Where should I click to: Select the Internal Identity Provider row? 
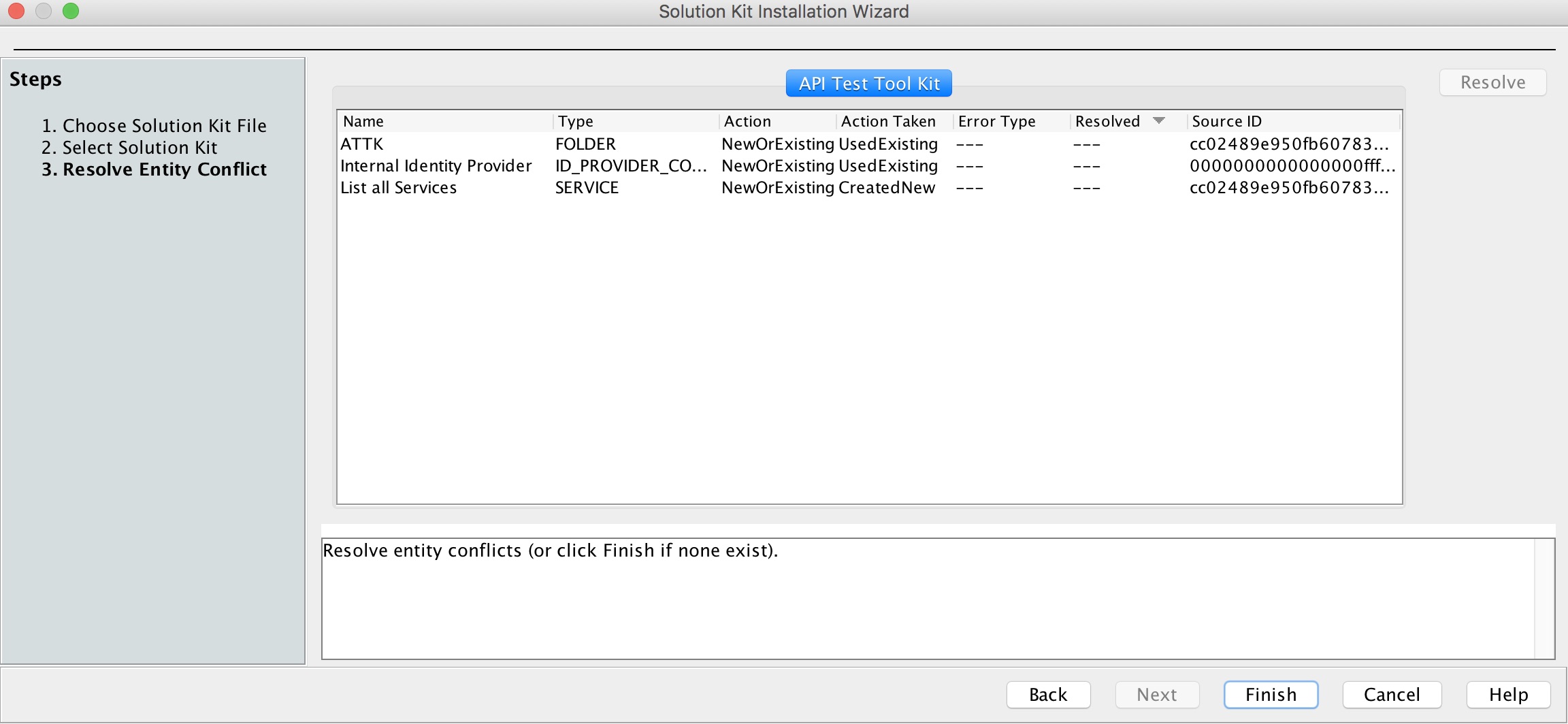(x=869, y=166)
